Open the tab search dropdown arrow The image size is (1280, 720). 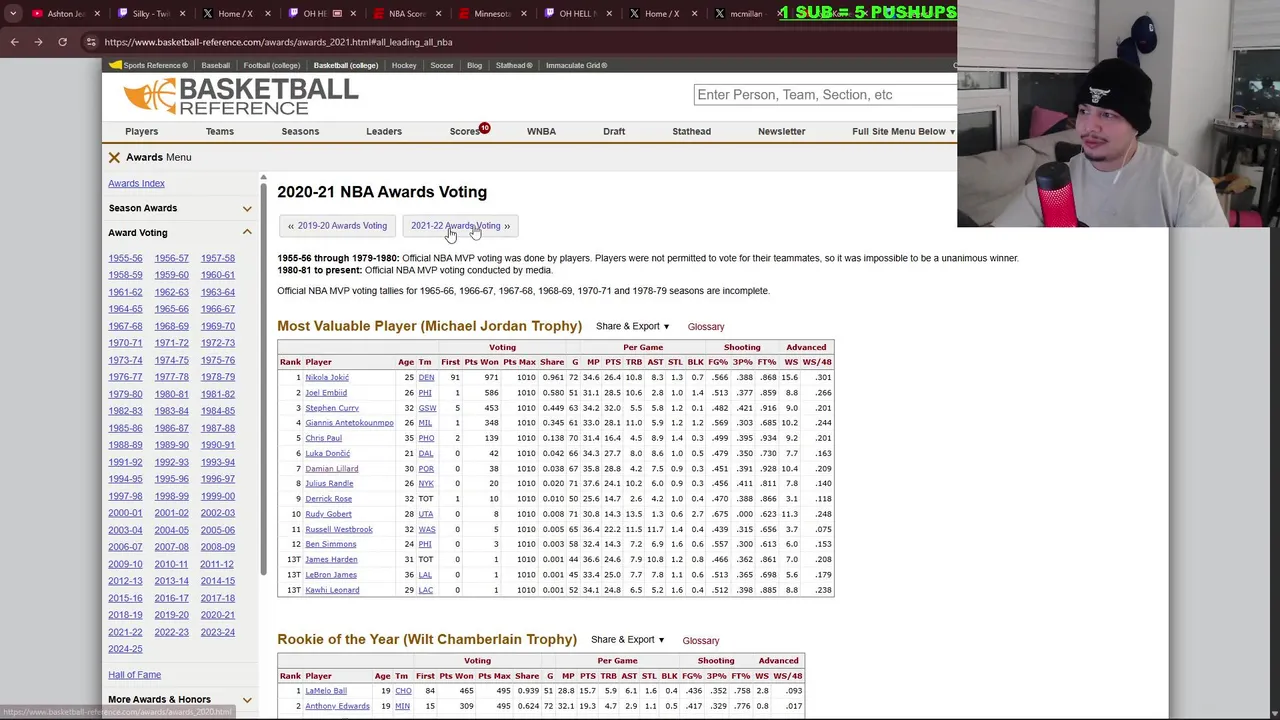pyautogui.click(x=13, y=14)
